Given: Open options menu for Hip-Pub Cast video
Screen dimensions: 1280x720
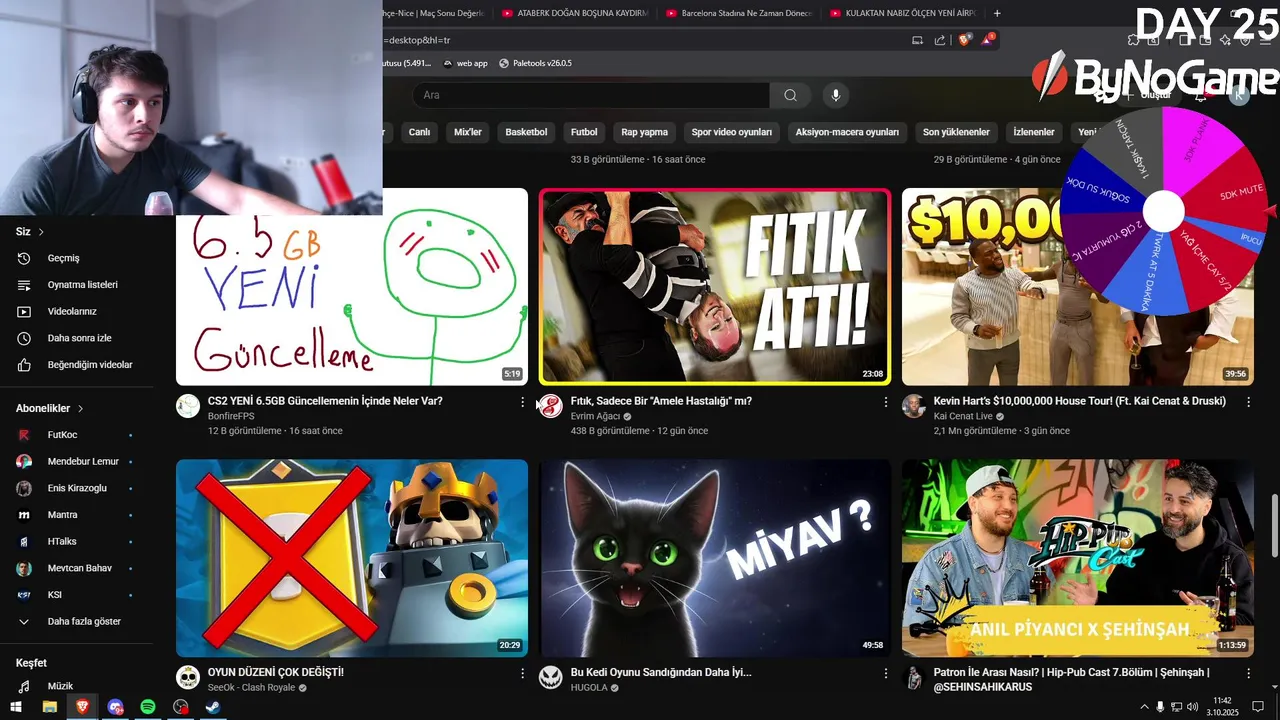Looking at the screenshot, I should pos(1248,674).
